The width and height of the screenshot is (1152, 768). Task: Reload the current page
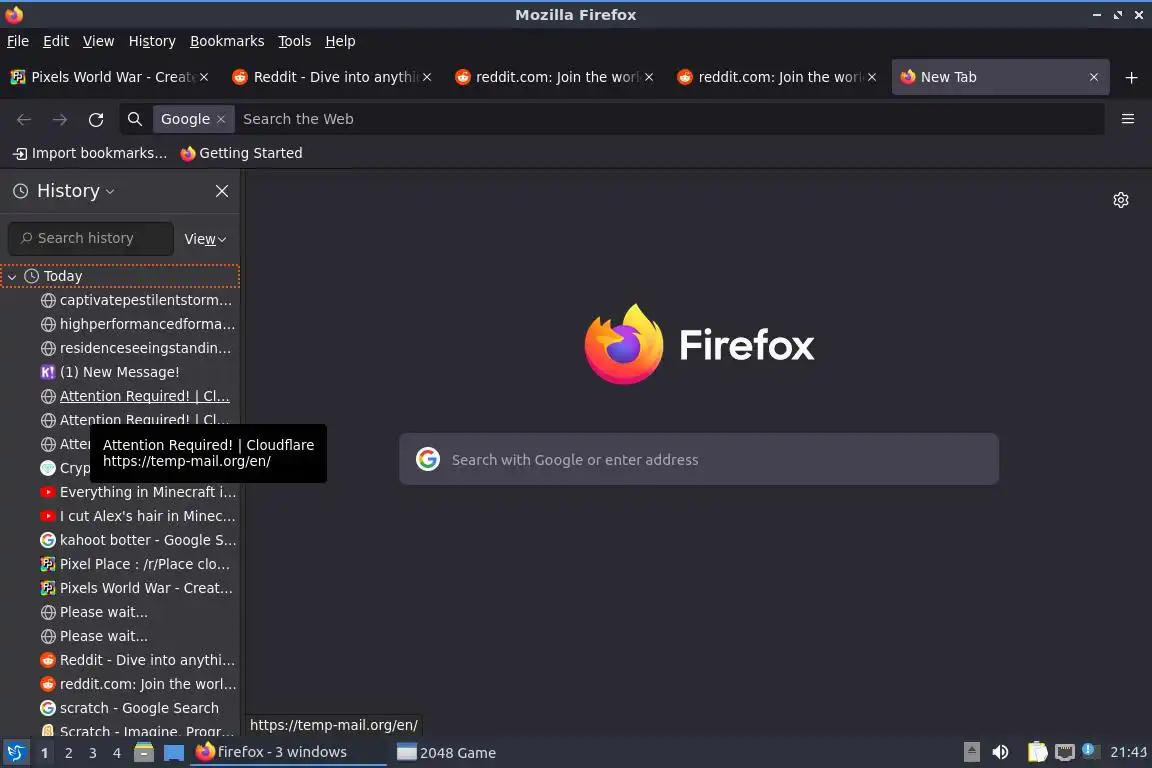pos(96,119)
